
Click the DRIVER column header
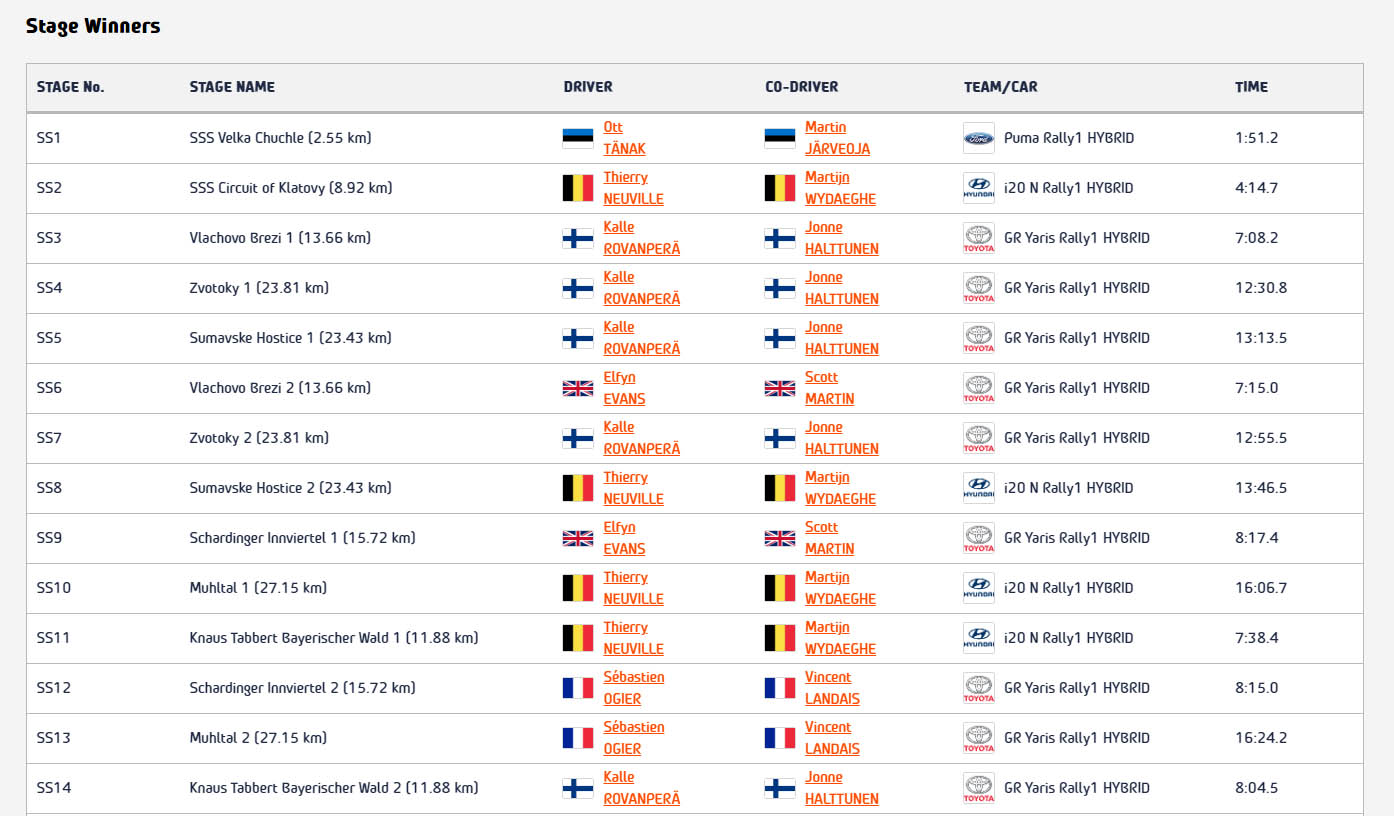coord(588,87)
